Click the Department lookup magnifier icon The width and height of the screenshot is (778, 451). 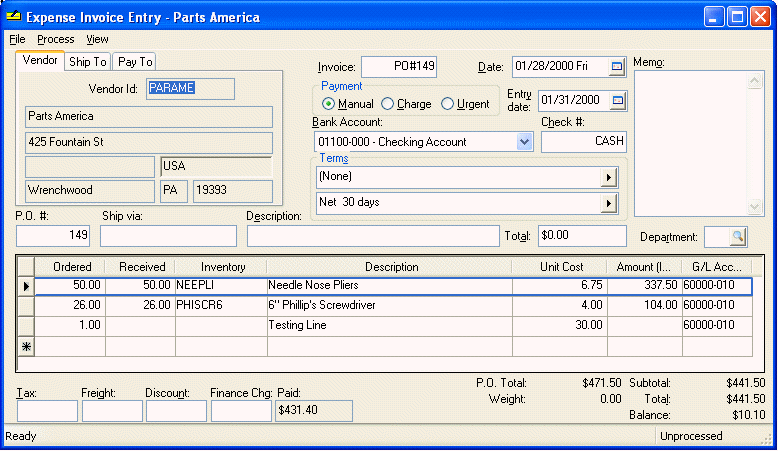738,237
